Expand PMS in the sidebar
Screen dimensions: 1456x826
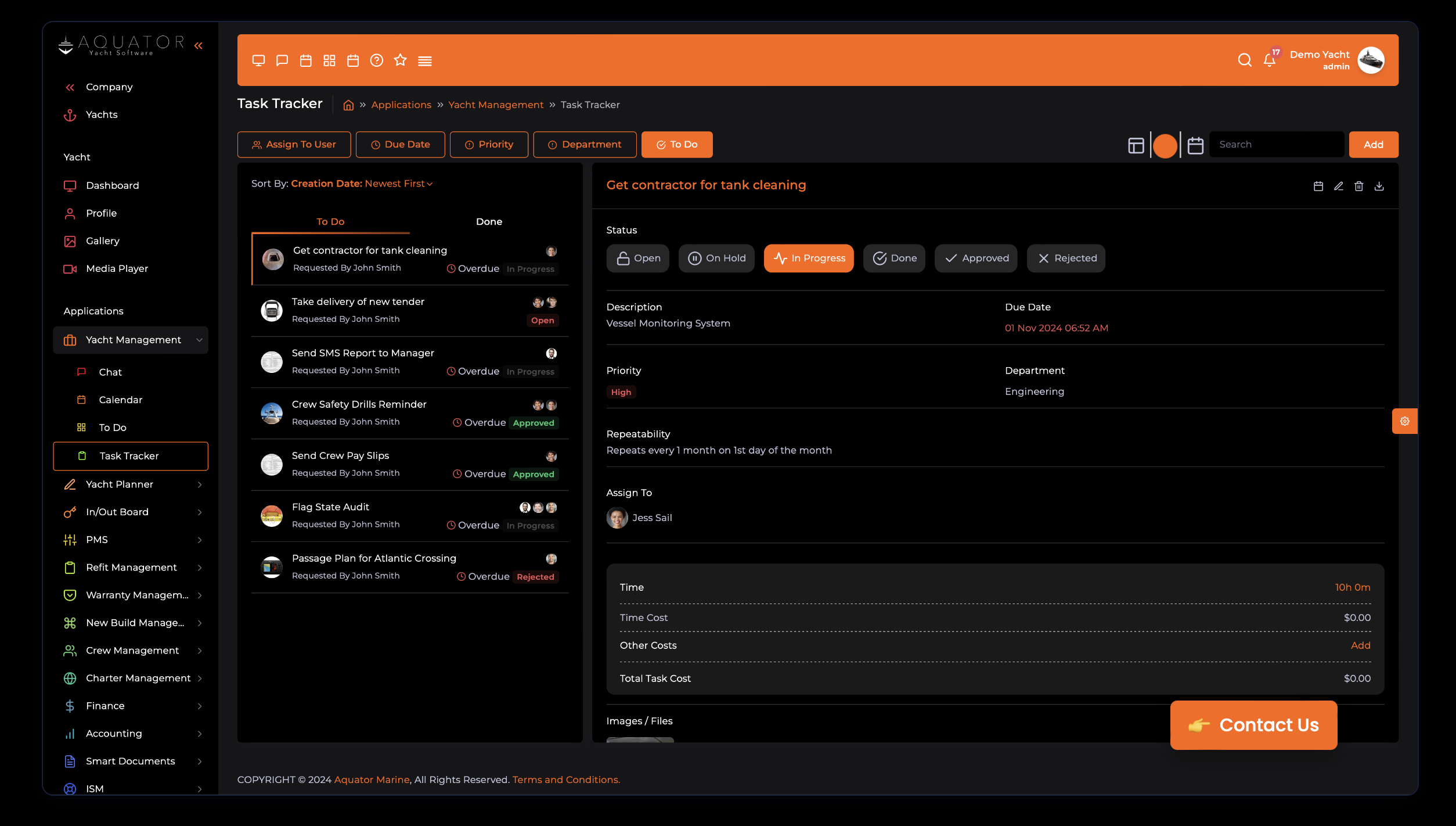[131, 540]
